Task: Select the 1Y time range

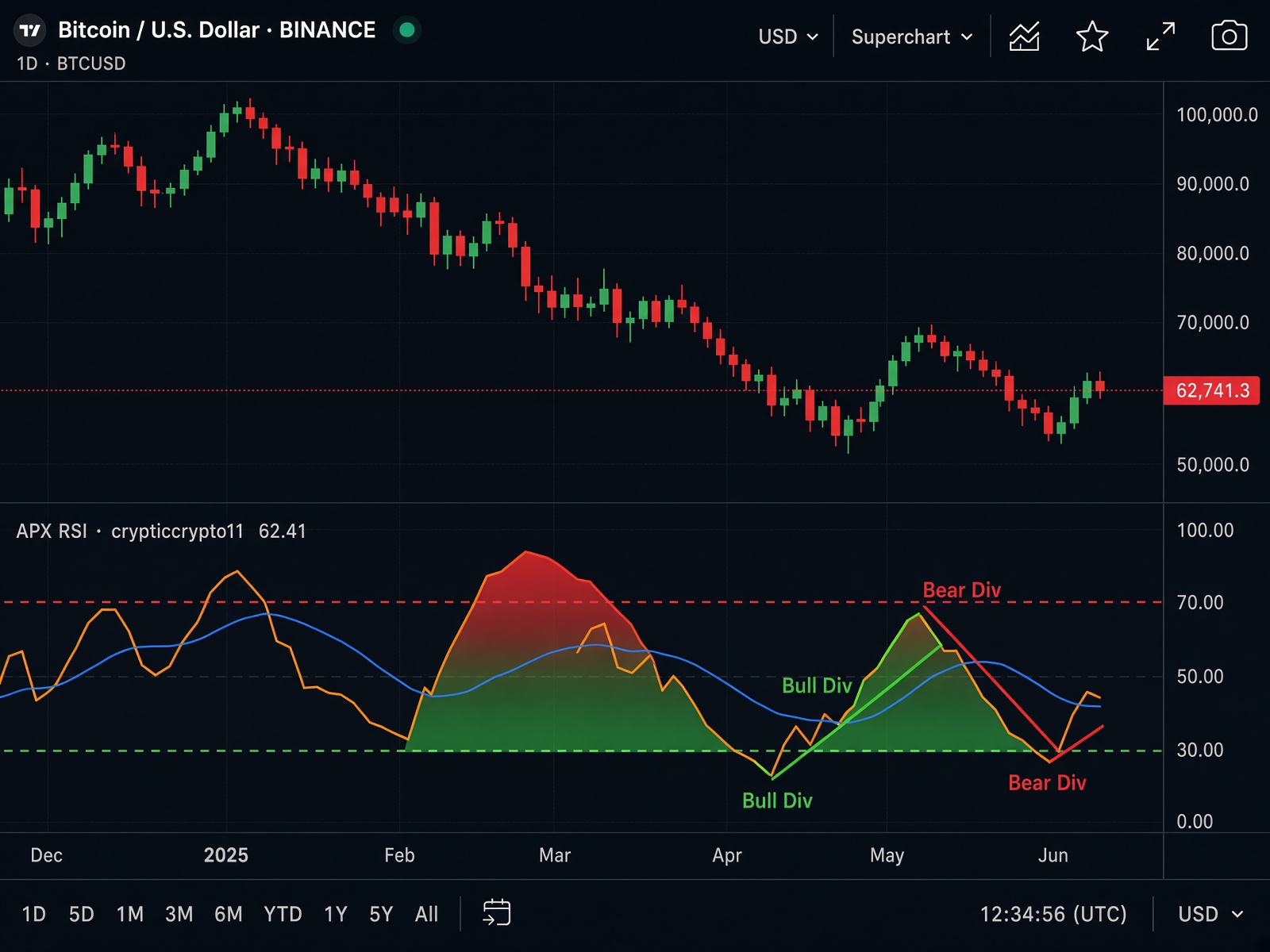Action: click(x=336, y=914)
